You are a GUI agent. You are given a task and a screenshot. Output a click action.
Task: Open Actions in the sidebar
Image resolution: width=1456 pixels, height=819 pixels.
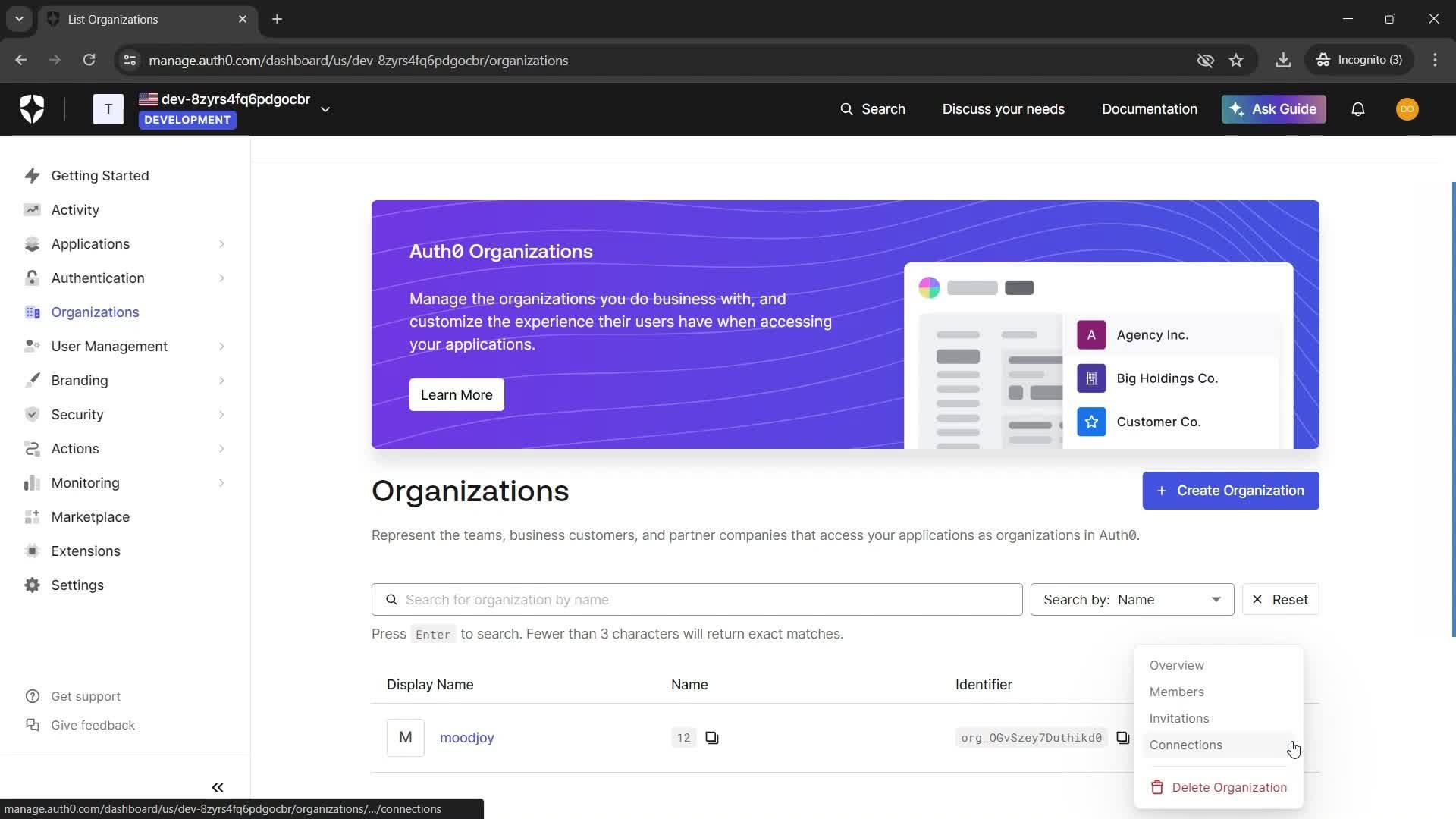(75, 449)
